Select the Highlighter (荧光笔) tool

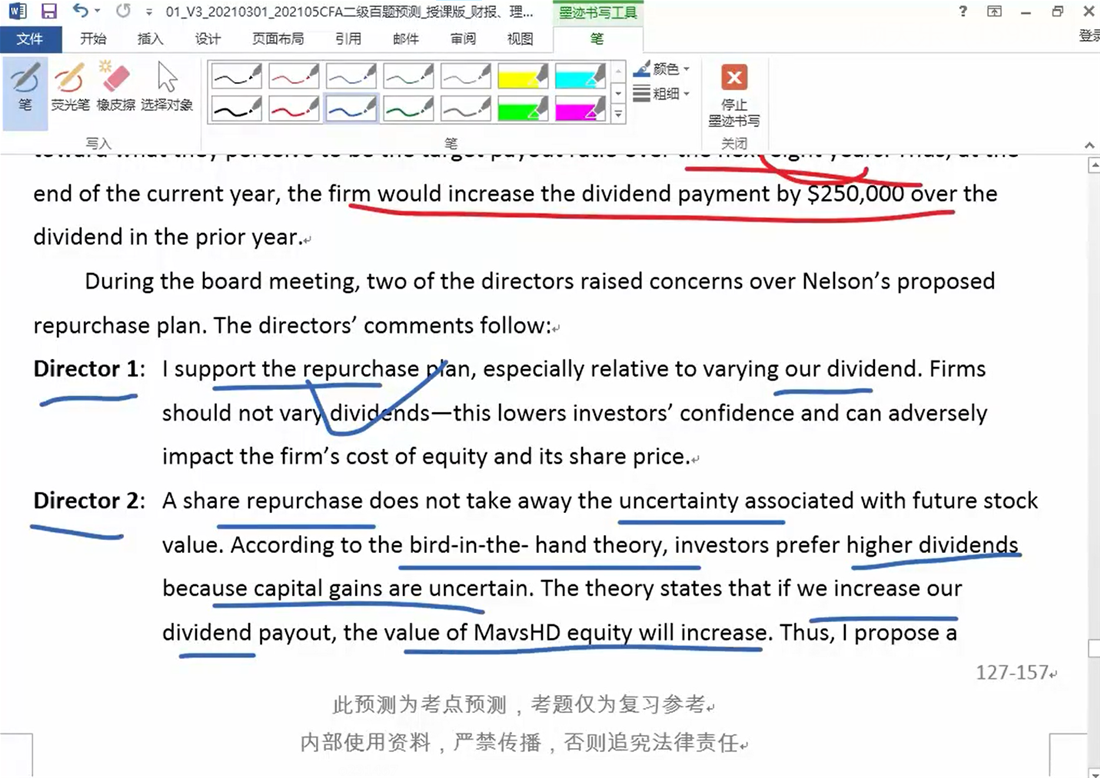70,88
